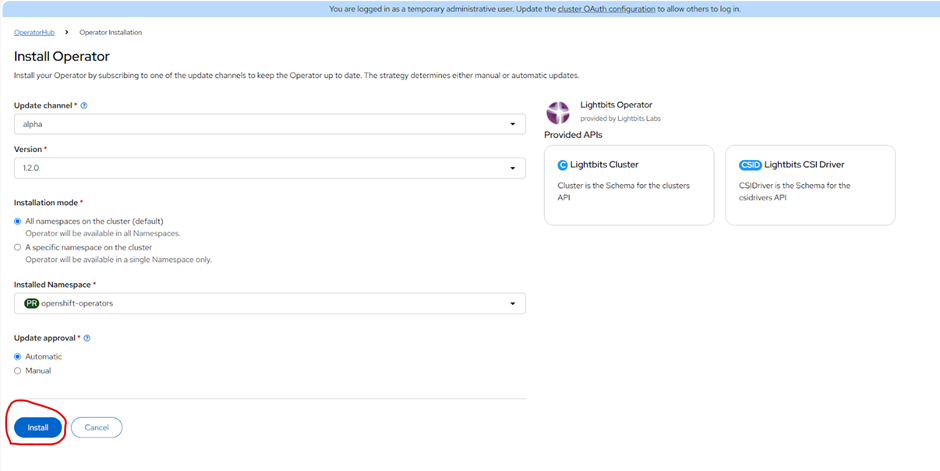Click the Lightbits Cluster API card
This screenshot has width=940, height=471.
coord(629,185)
